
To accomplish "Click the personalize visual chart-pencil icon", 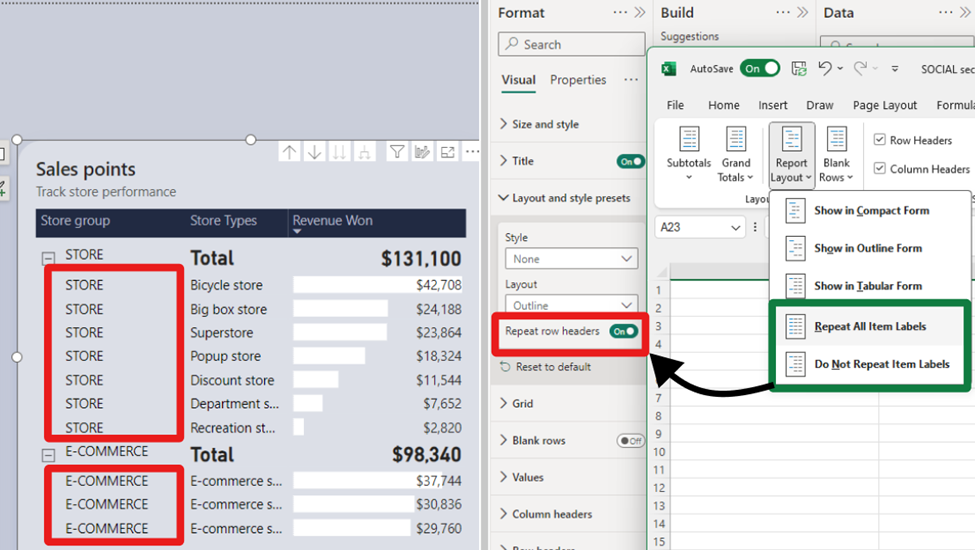I will 422,152.
